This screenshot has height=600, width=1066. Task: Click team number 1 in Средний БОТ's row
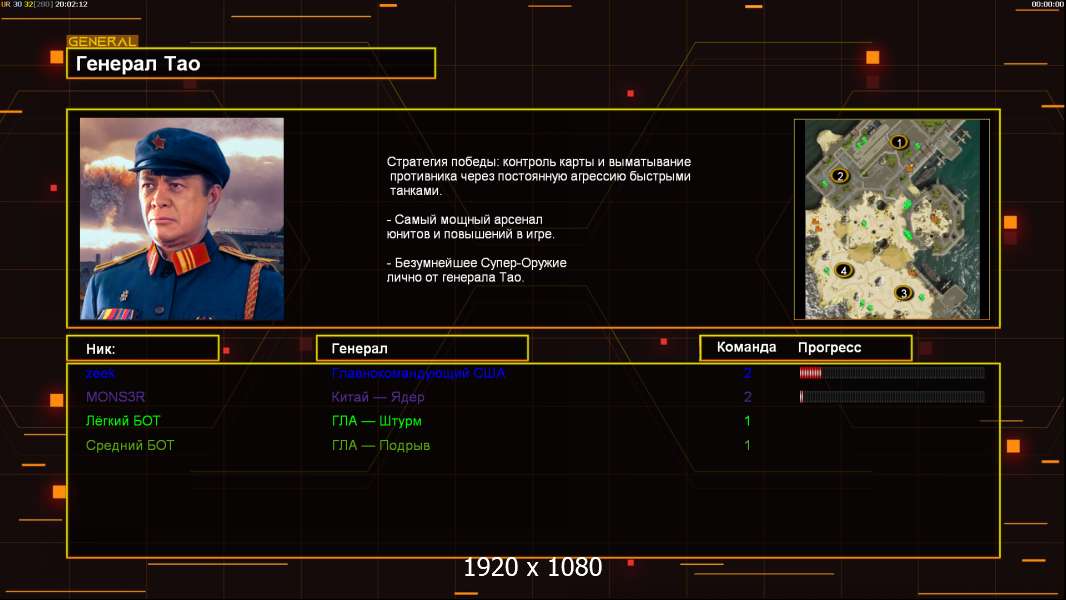tap(748, 446)
